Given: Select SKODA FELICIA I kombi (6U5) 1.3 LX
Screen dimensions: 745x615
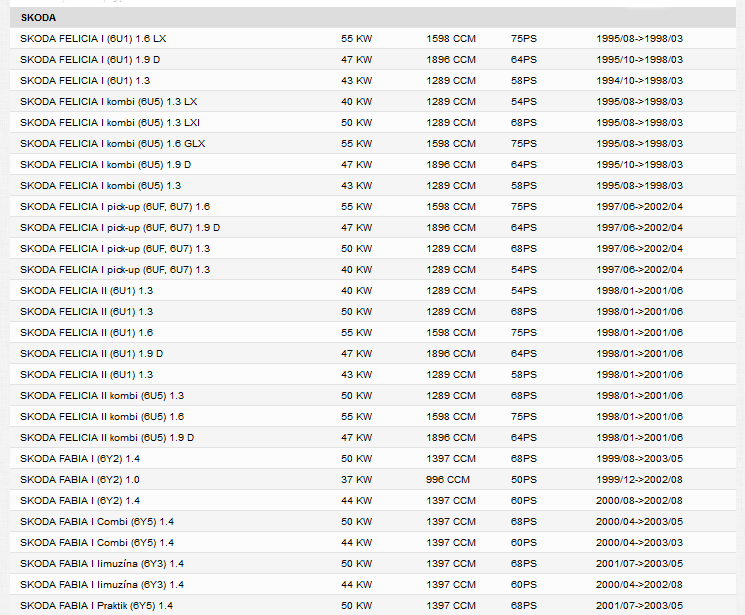Looking at the screenshot, I should point(108,102).
